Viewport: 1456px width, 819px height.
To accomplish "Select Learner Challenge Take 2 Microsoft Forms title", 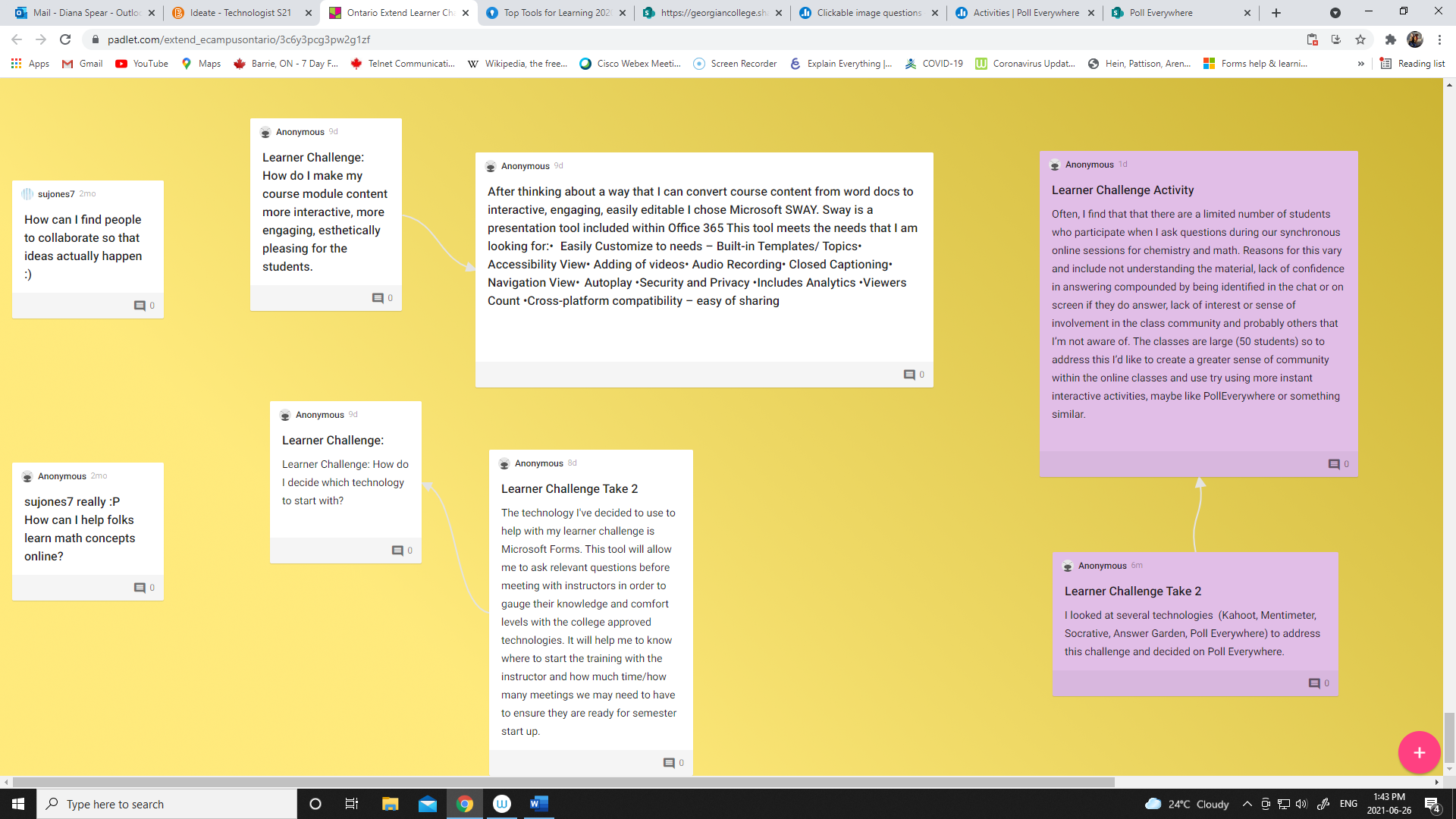I will tap(570, 489).
